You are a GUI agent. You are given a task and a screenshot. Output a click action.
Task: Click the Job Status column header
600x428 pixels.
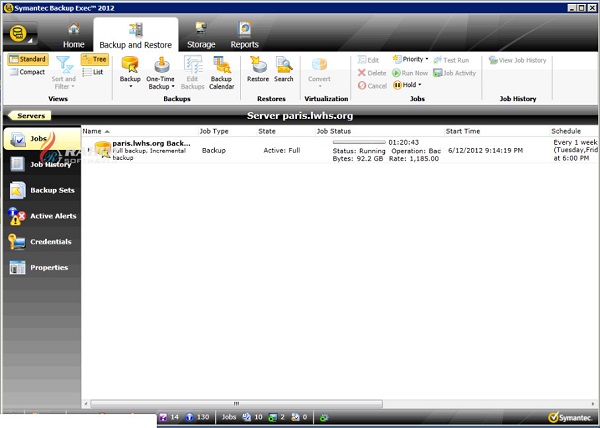tap(380, 131)
